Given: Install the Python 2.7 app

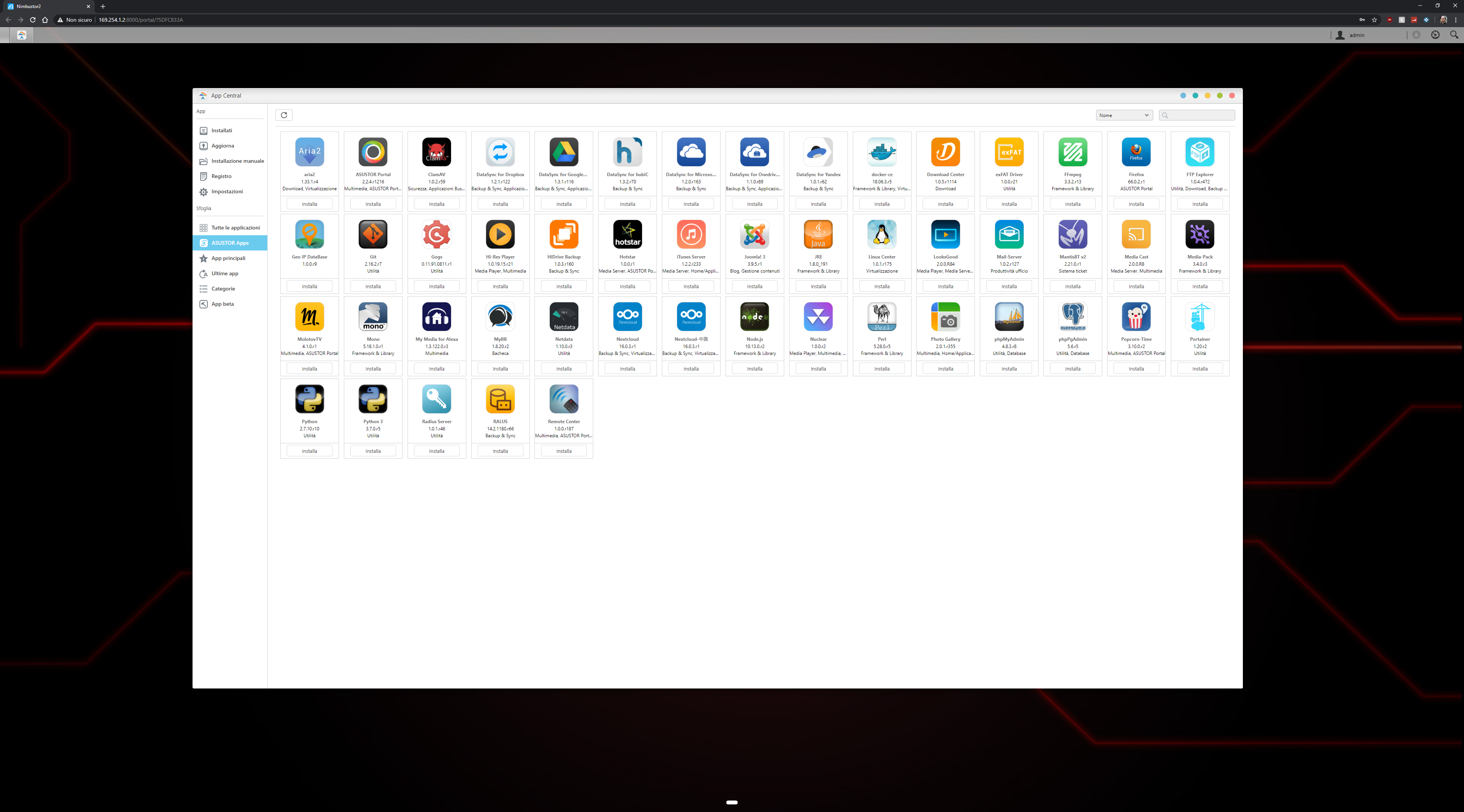Looking at the screenshot, I should 309,451.
